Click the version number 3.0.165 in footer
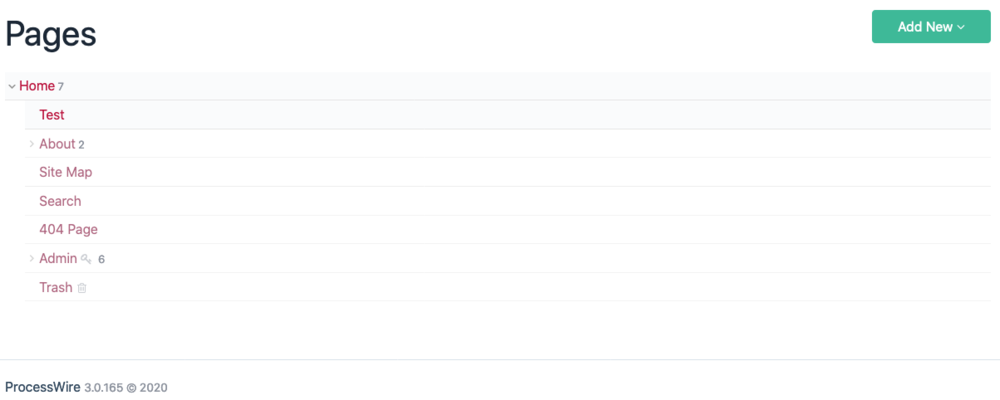The width and height of the screenshot is (1000, 400). point(103,387)
